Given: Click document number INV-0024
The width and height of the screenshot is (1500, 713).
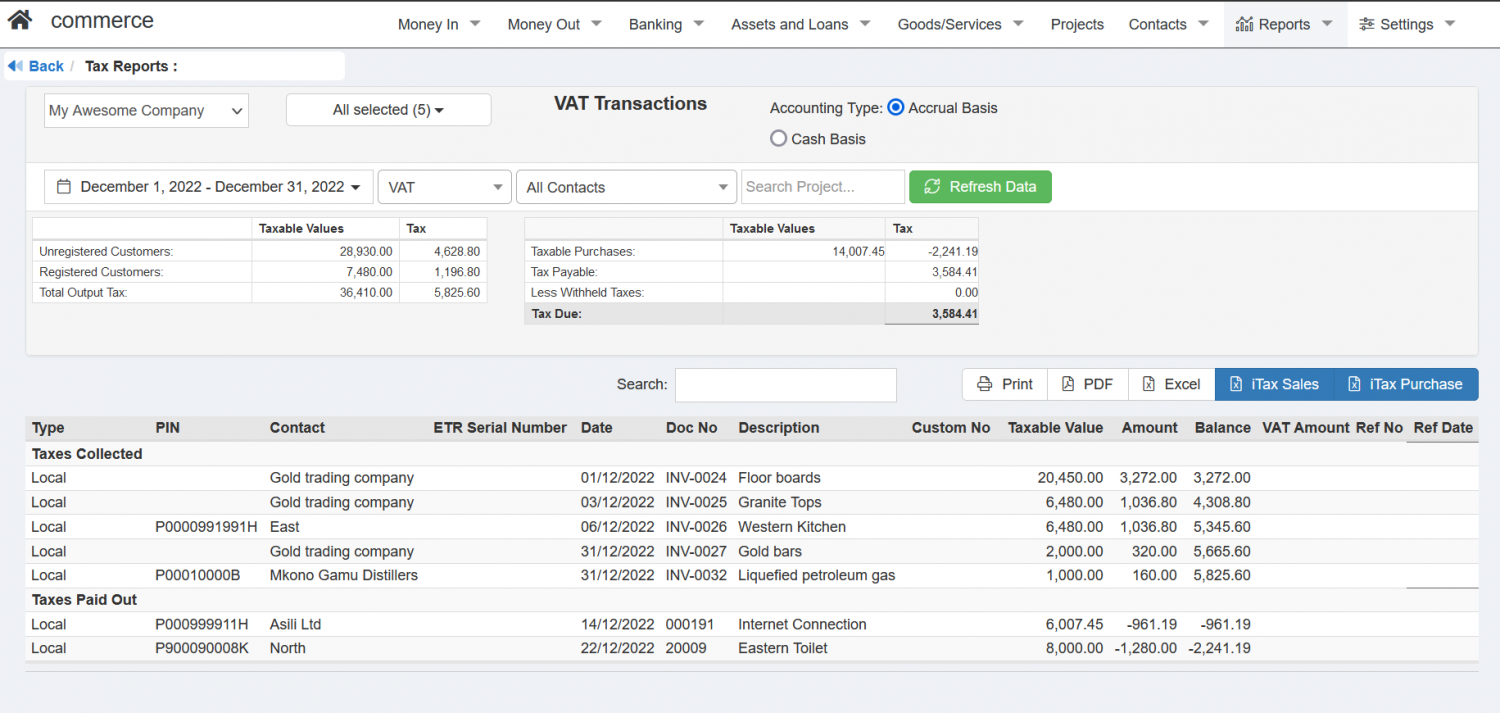Looking at the screenshot, I should [696, 478].
